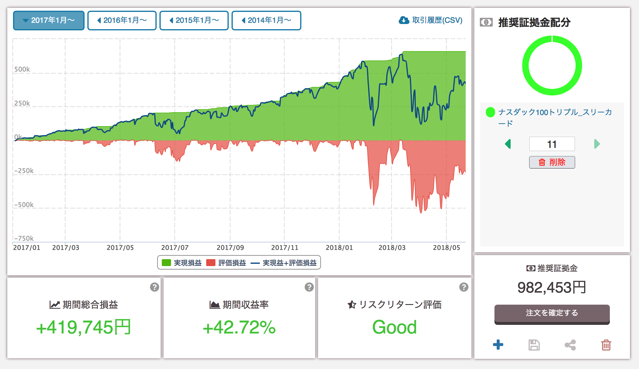Toggle 評価損益 legend series

point(226,263)
